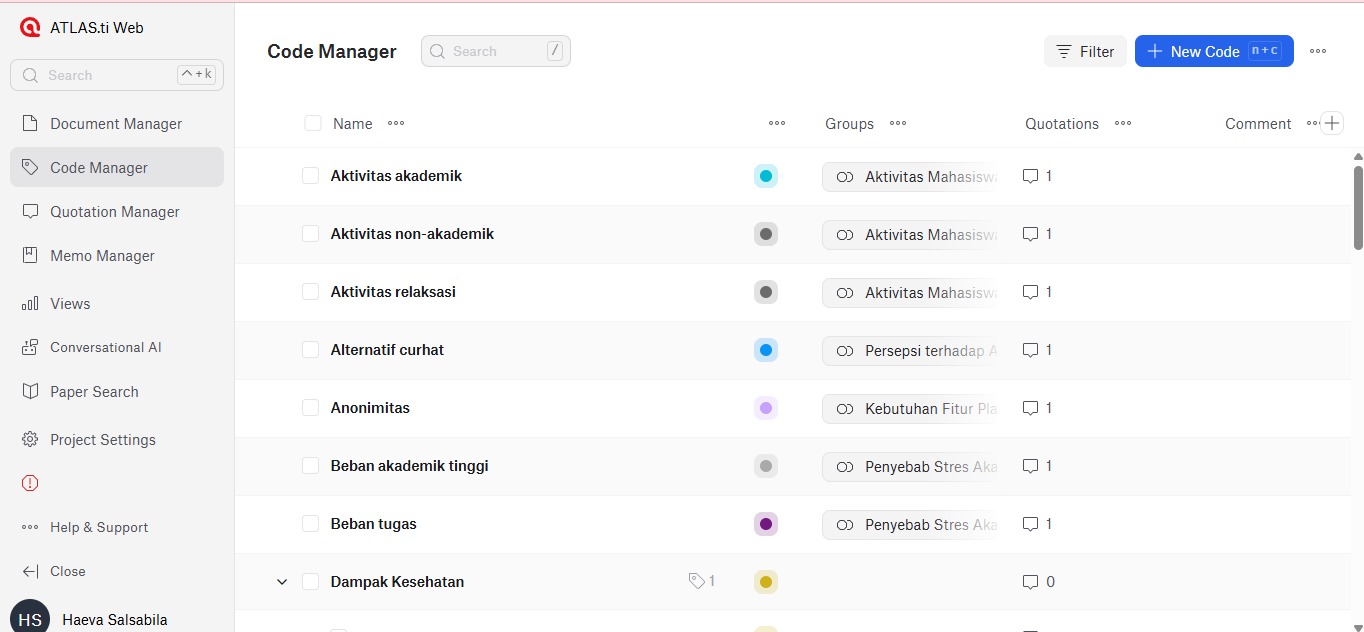
Task: Click quotation count icon for Aktivitas akademik
Action: (1031, 176)
